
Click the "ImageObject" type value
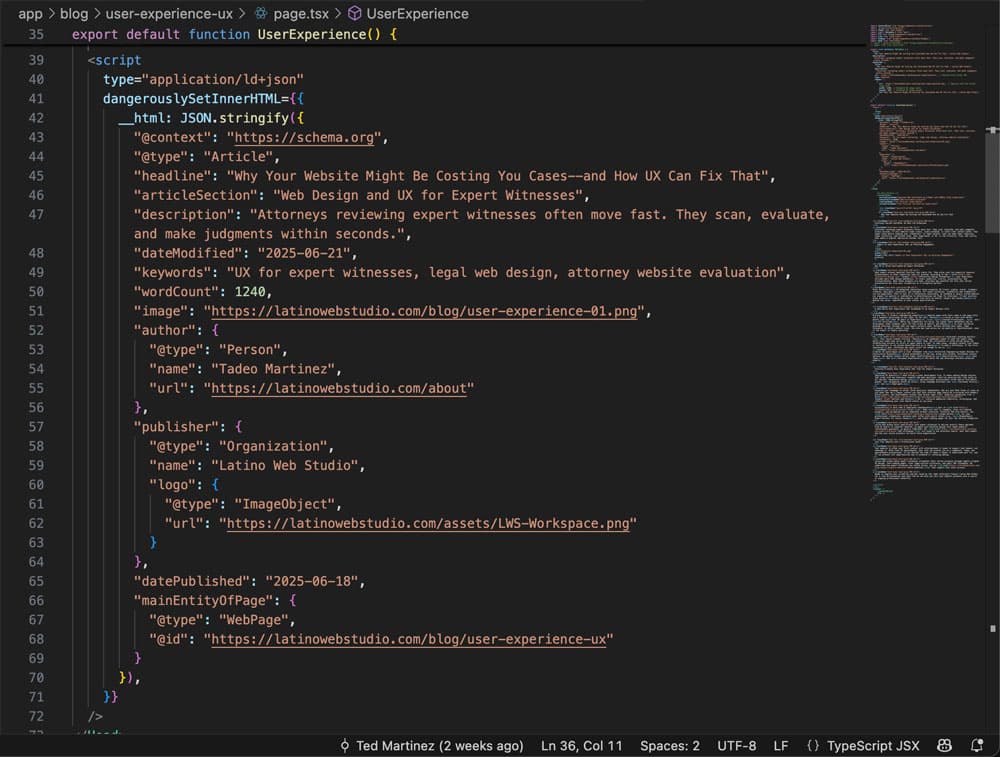[x=284, y=504]
